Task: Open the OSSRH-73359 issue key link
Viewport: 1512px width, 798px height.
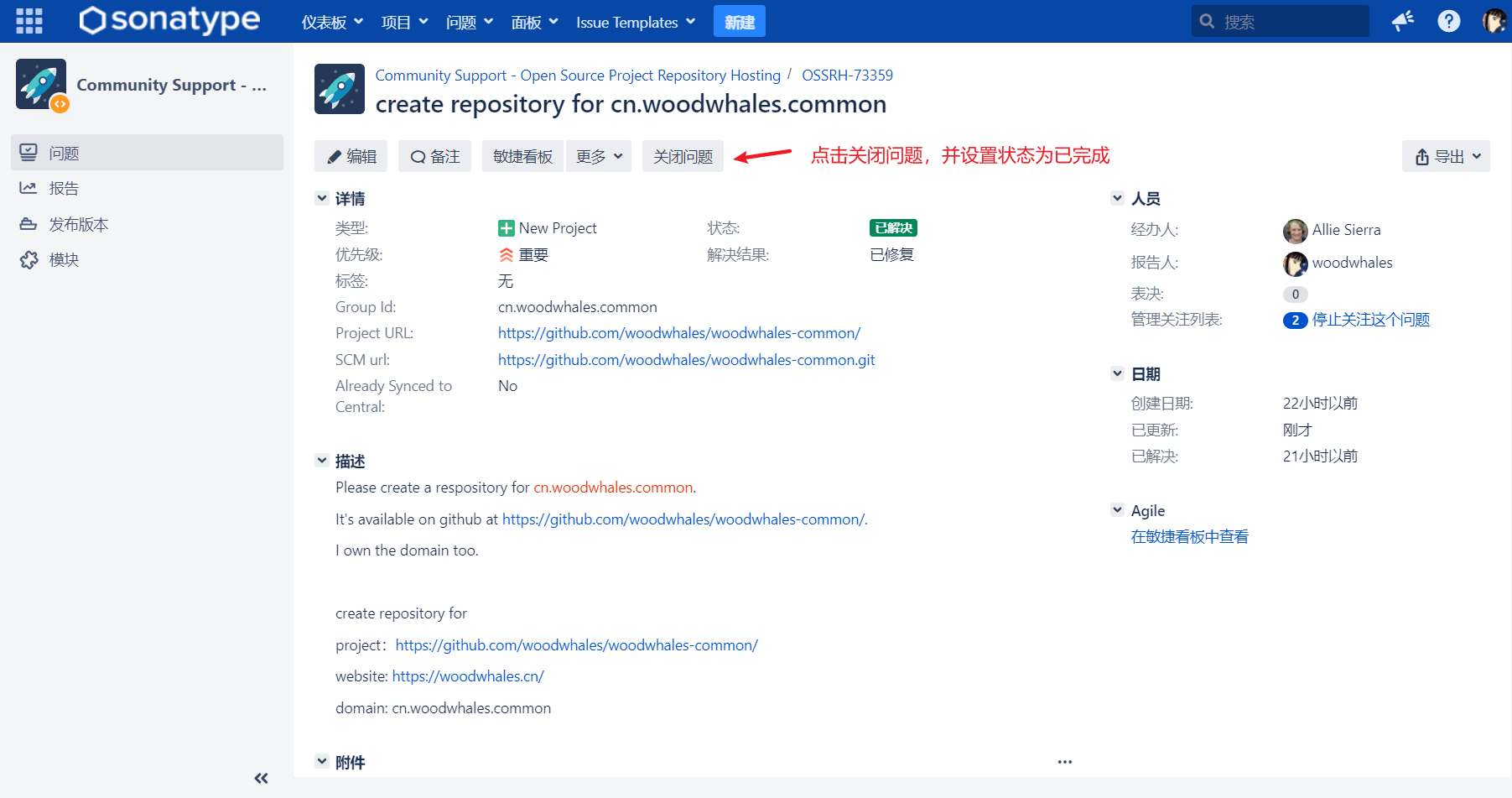Action: pyautogui.click(x=847, y=76)
